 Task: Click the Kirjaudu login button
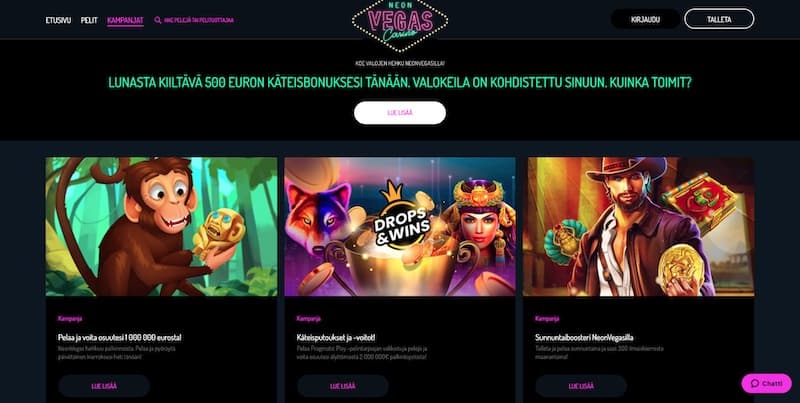tap(645, 19)
